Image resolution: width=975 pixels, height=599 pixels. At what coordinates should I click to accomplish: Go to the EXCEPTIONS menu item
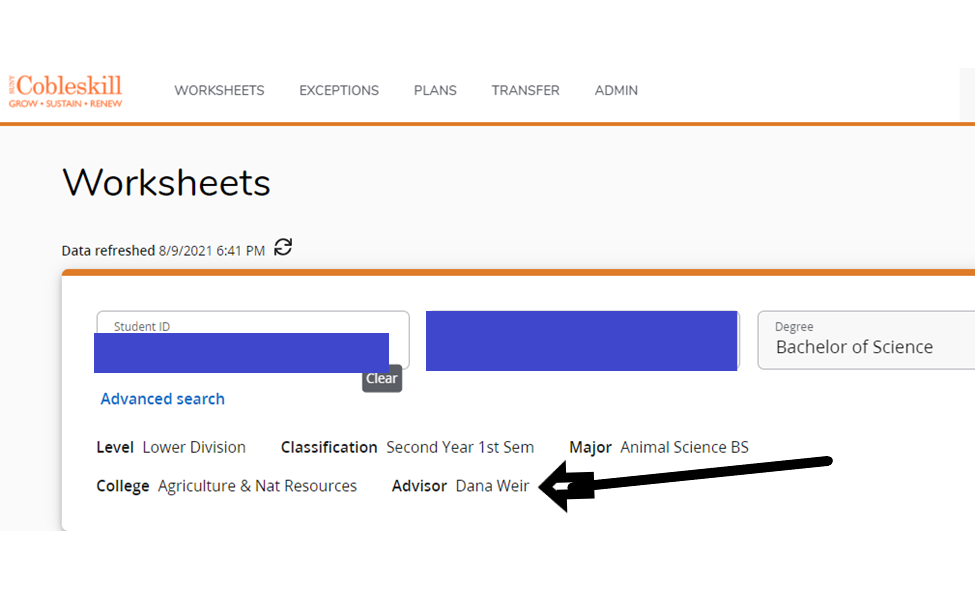(x=339, y=90)
